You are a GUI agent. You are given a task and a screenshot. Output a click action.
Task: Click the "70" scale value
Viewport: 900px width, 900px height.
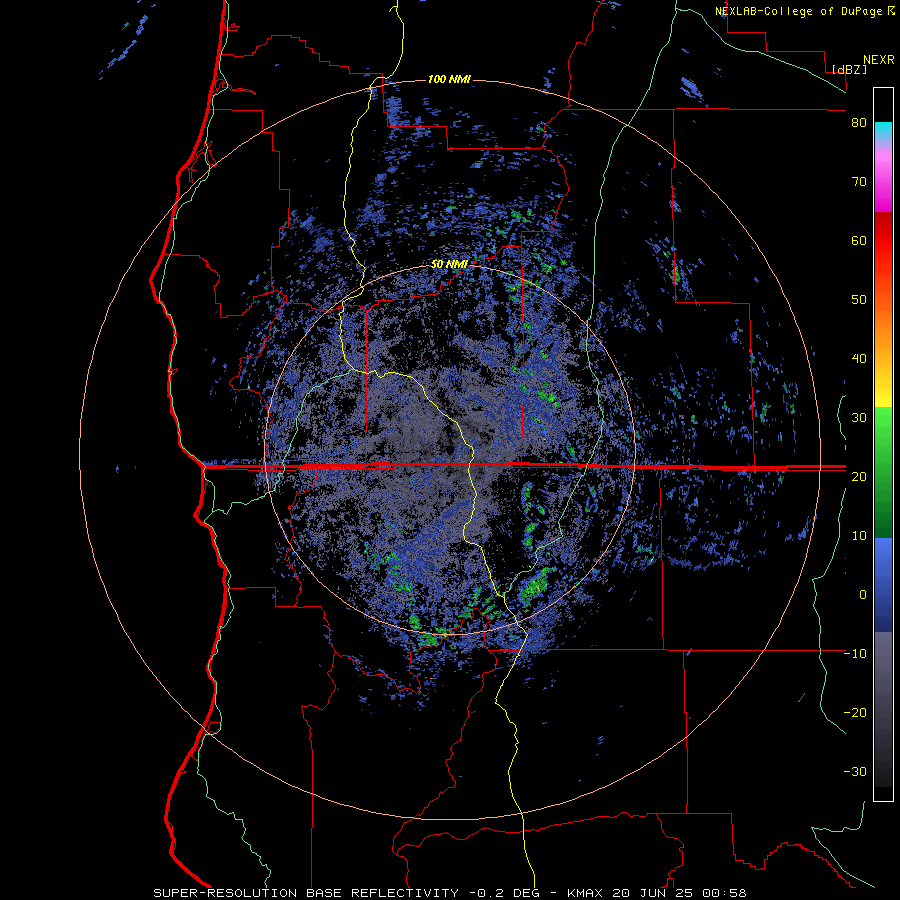point(859,181)
